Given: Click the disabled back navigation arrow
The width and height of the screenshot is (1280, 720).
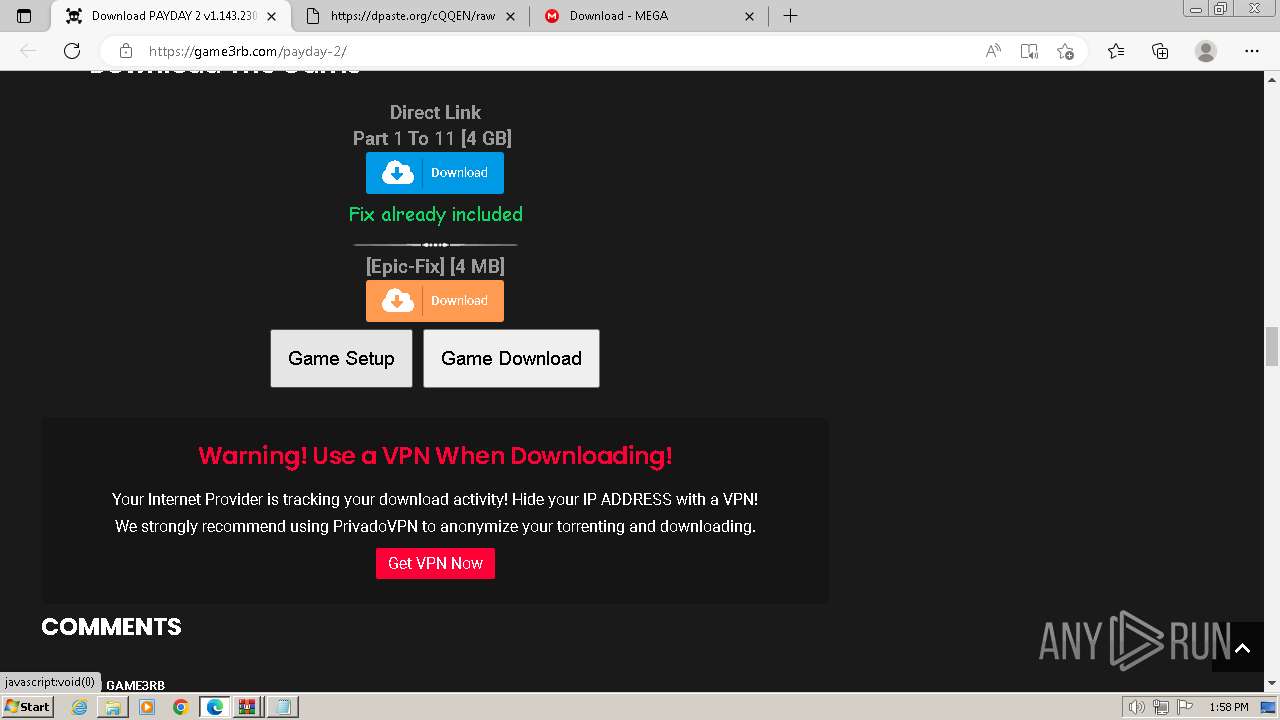Looking at the screenshot, I should pos(28,51).
